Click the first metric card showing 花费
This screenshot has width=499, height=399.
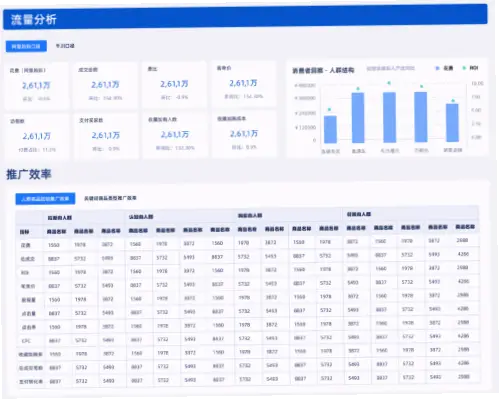click(36, 86)
